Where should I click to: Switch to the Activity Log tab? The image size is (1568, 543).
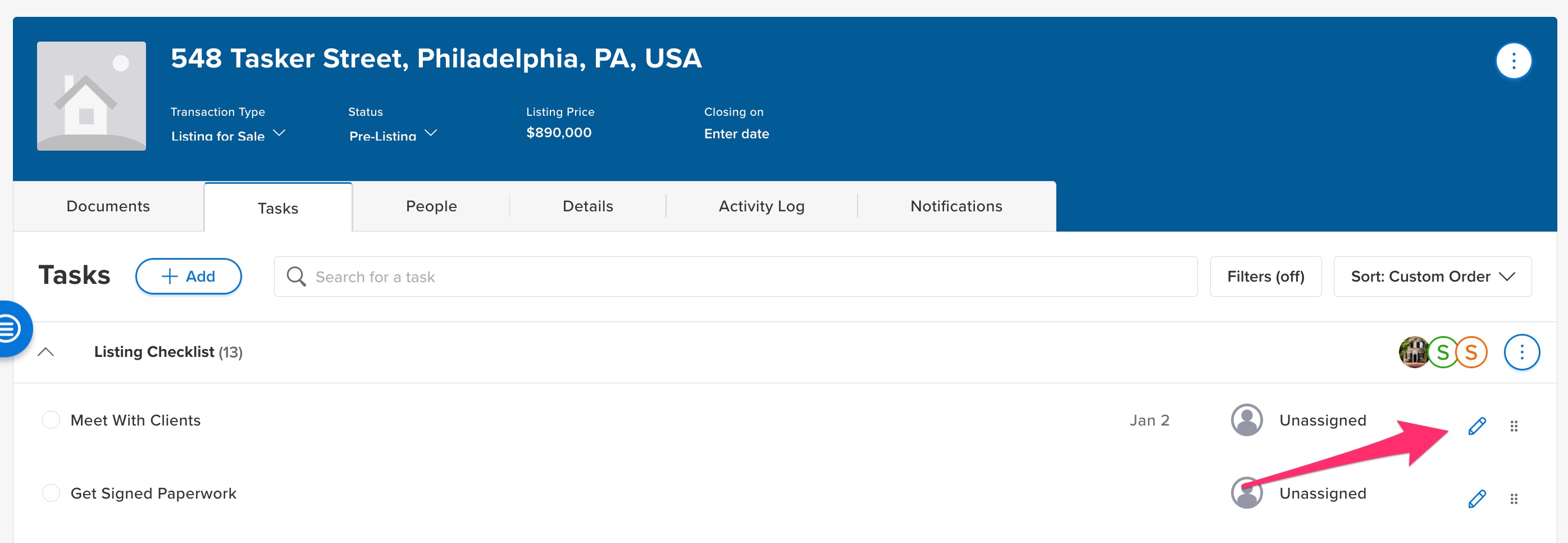point(761,207)
